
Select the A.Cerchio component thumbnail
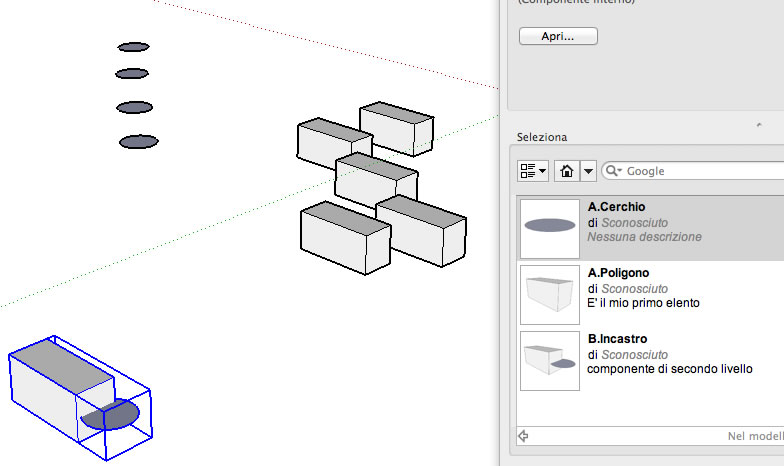(550, 227)
